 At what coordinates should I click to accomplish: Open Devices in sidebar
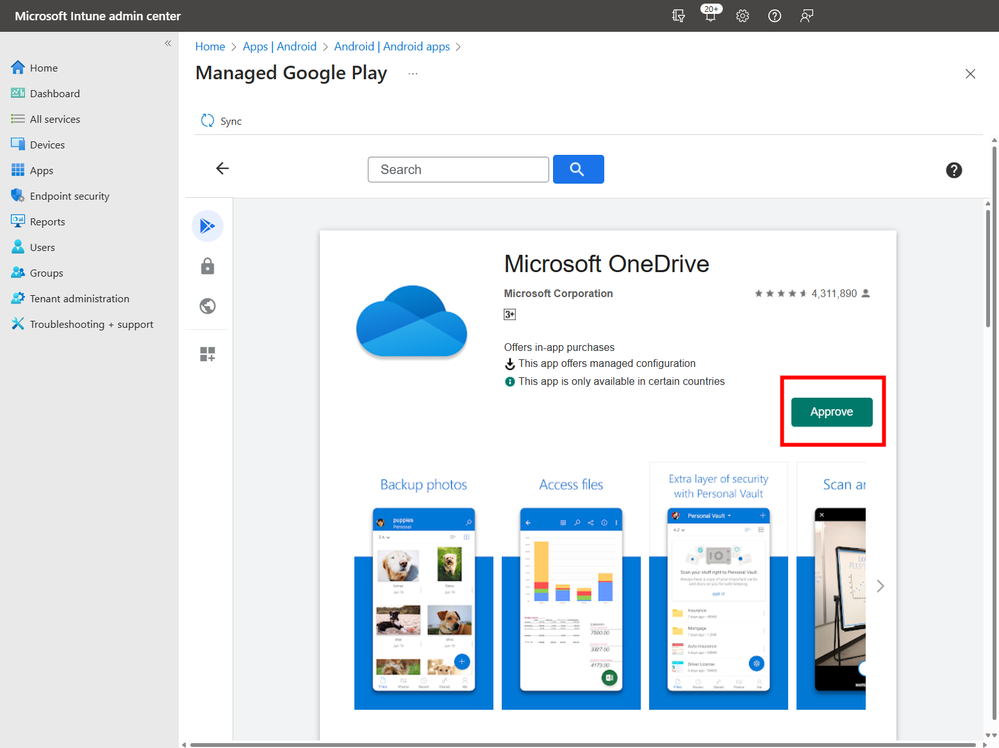click(x=38, y=145)
